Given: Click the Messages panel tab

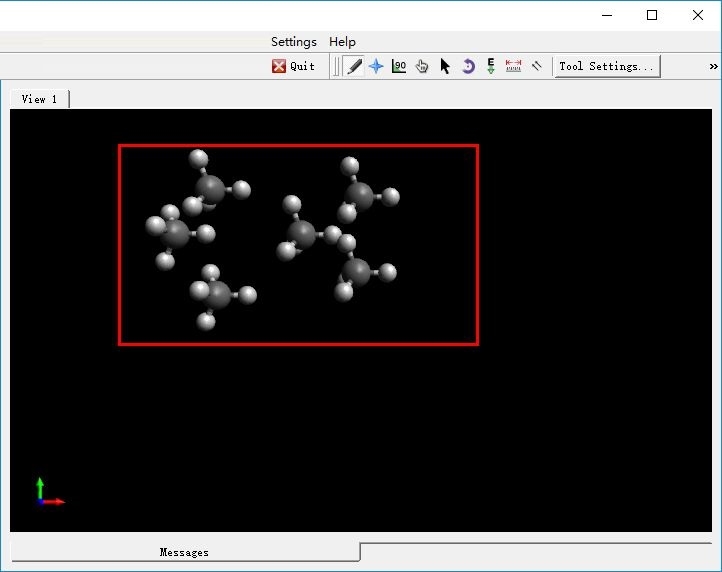Looking at the screenshot, I should click(x=184, y=552).
